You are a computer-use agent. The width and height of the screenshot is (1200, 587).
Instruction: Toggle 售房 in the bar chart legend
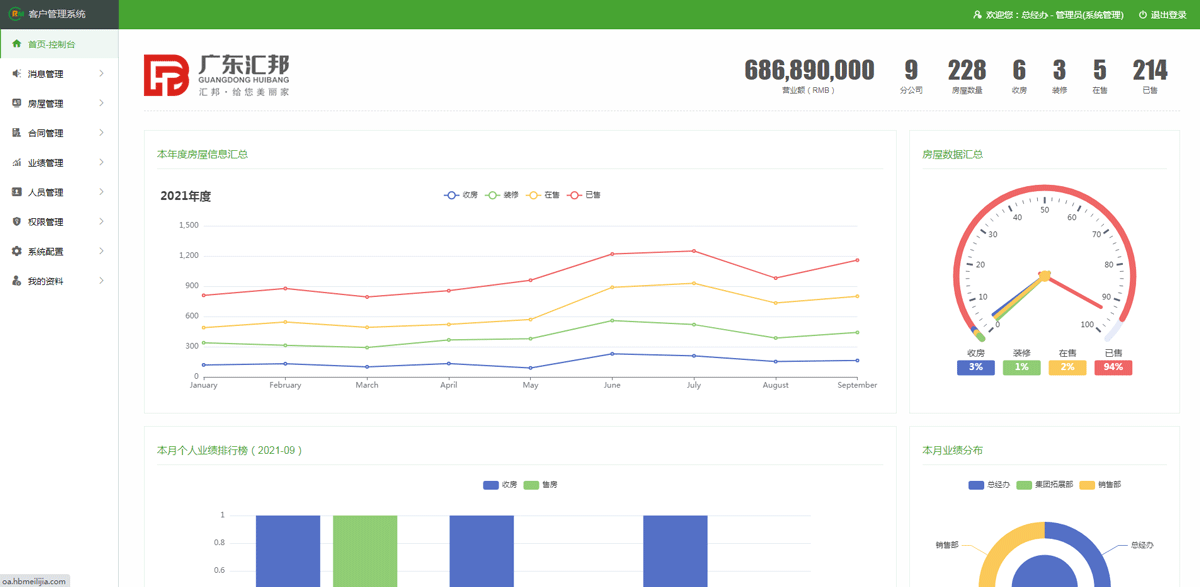(x=541, y=485)
